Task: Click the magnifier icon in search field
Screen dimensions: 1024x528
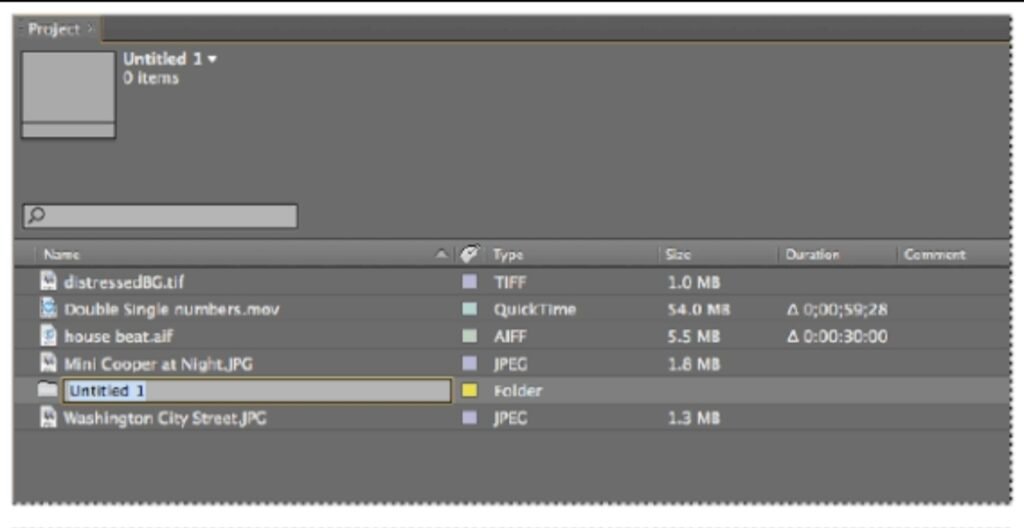Action: click(36, 216)
